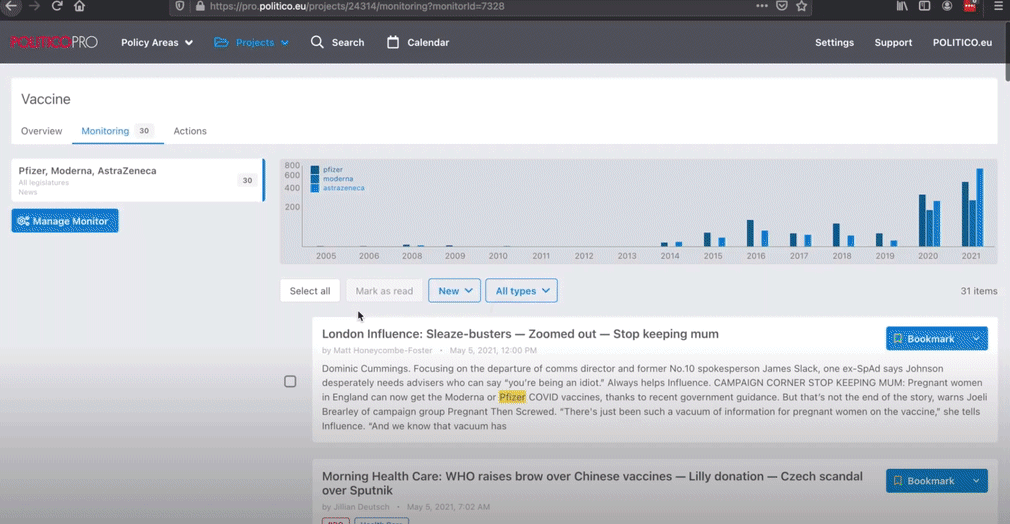Click the Mark as read button
Image resolution: width=1010 pixels, height=524 pixels.
point(384,291)
